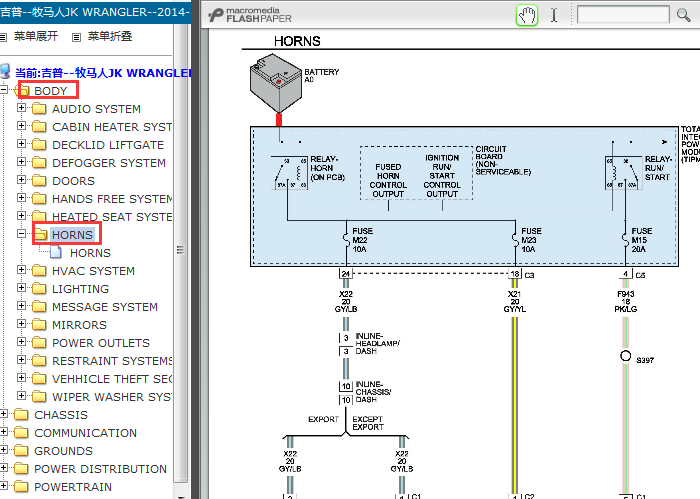The width and height of the screenshot is (700, 499).
Task: Click the "FUSE M22 10A" diagram label
Action: pos(362,240)
